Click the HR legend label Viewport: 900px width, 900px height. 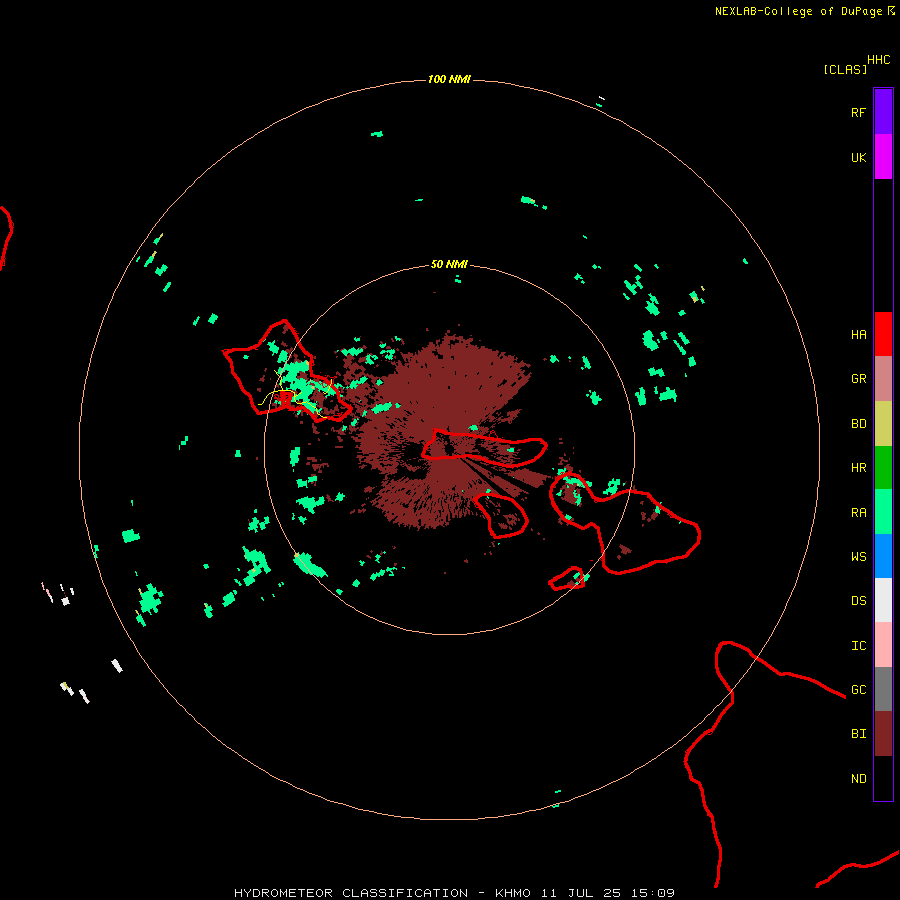point(858,468)
